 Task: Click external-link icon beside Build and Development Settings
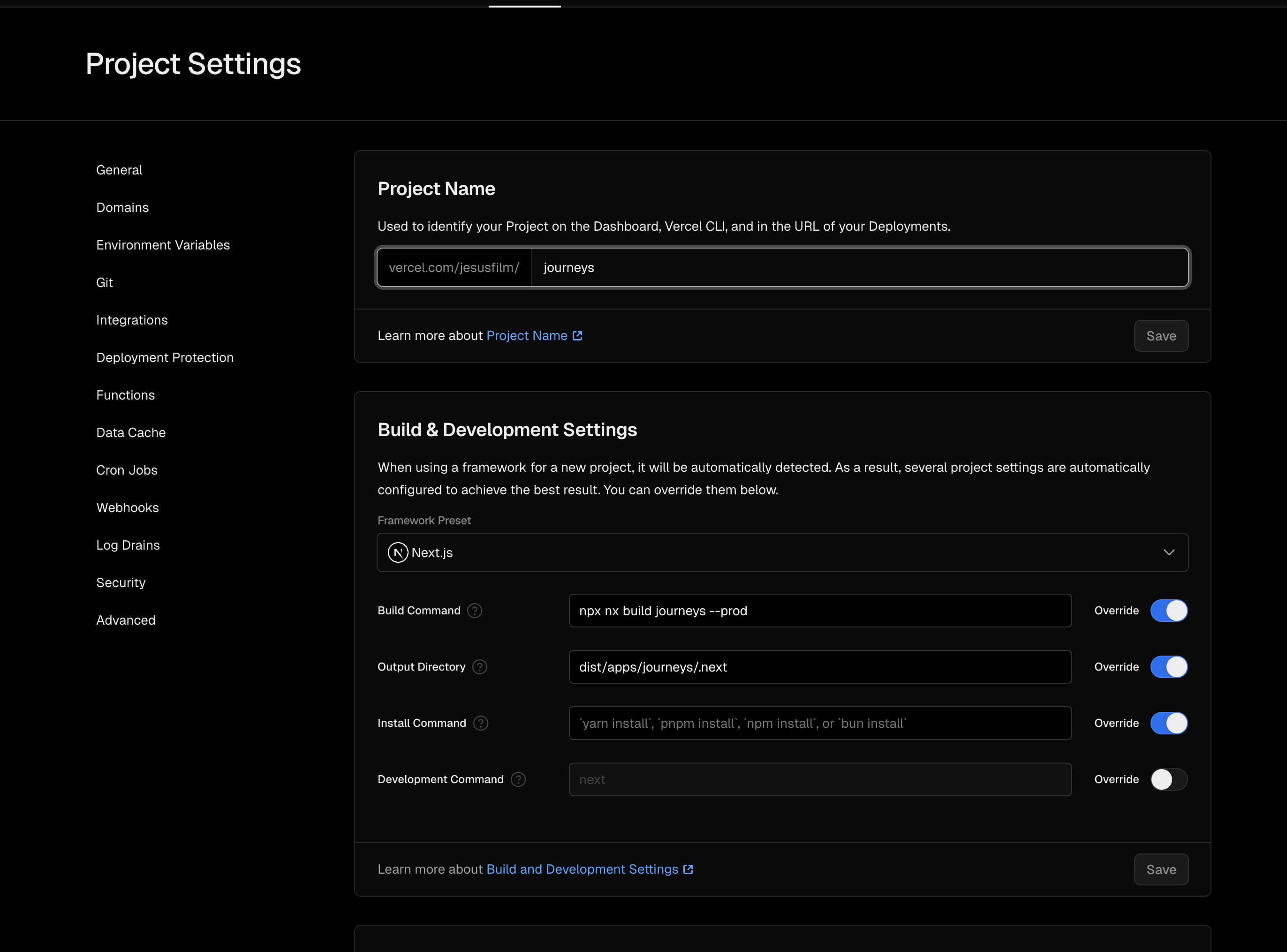(x=688, y=869)
